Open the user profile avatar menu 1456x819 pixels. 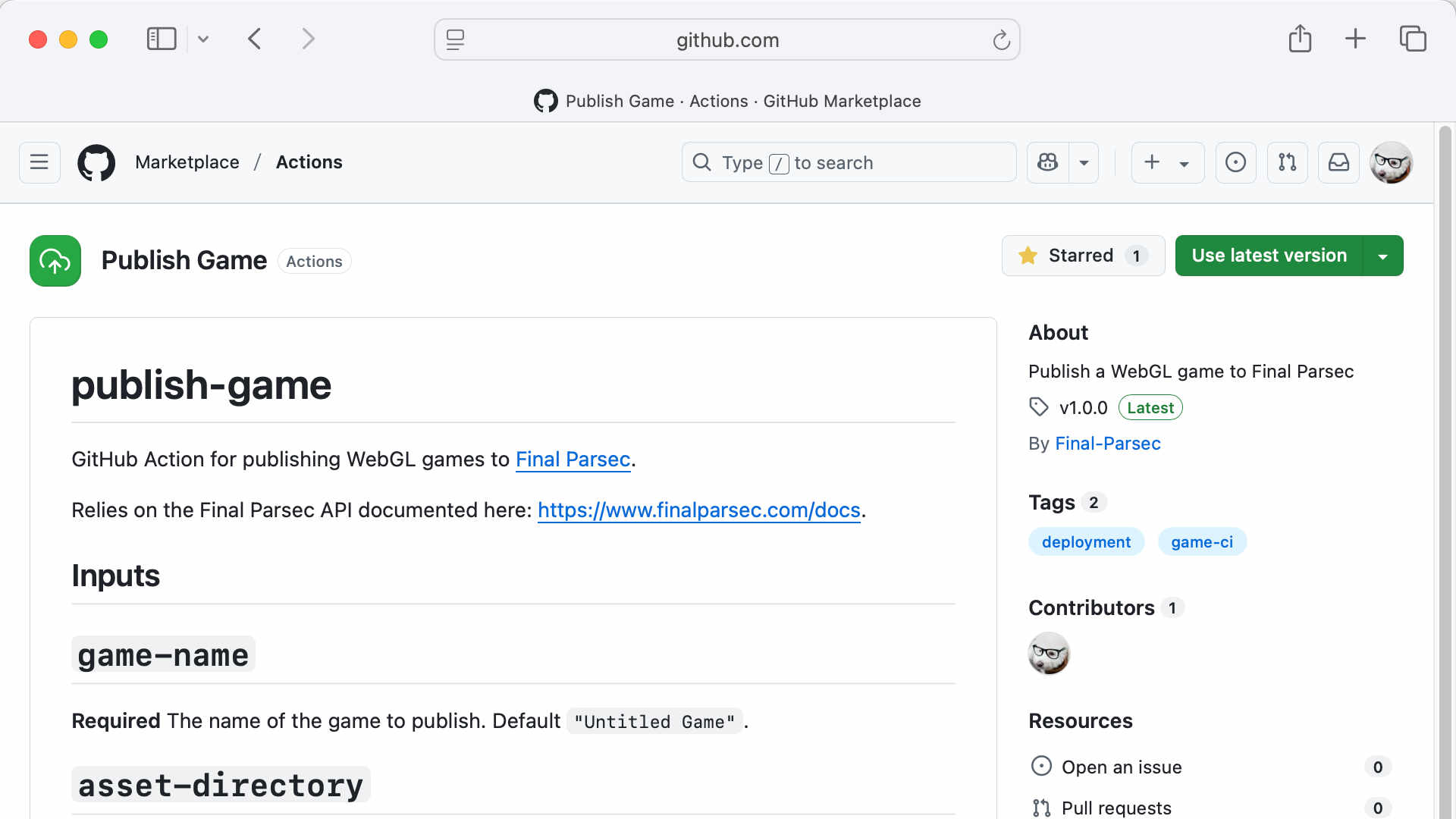pos(1391,162)
